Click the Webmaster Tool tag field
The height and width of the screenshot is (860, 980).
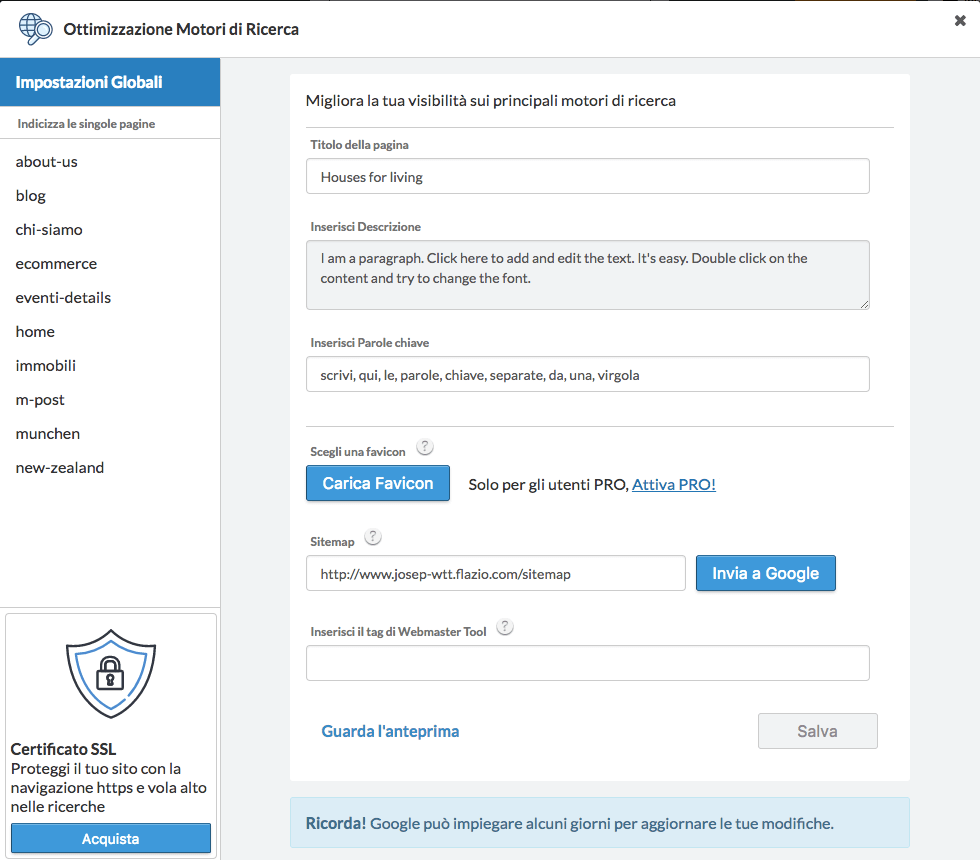coord(588,663)
